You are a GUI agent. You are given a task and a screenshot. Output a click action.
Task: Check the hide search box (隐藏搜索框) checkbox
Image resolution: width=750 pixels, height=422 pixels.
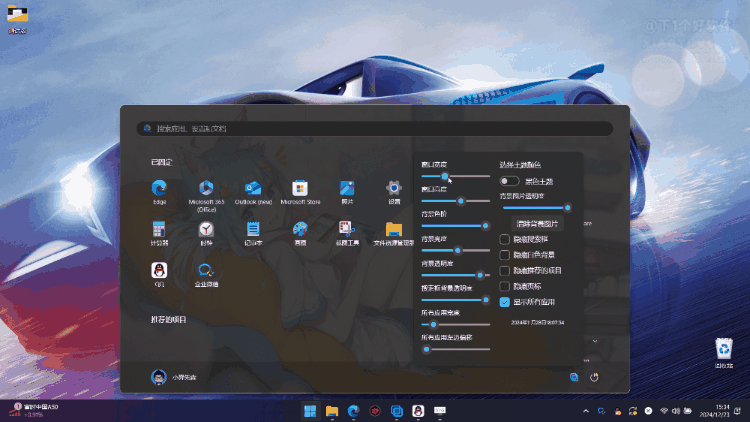(505, 239)
